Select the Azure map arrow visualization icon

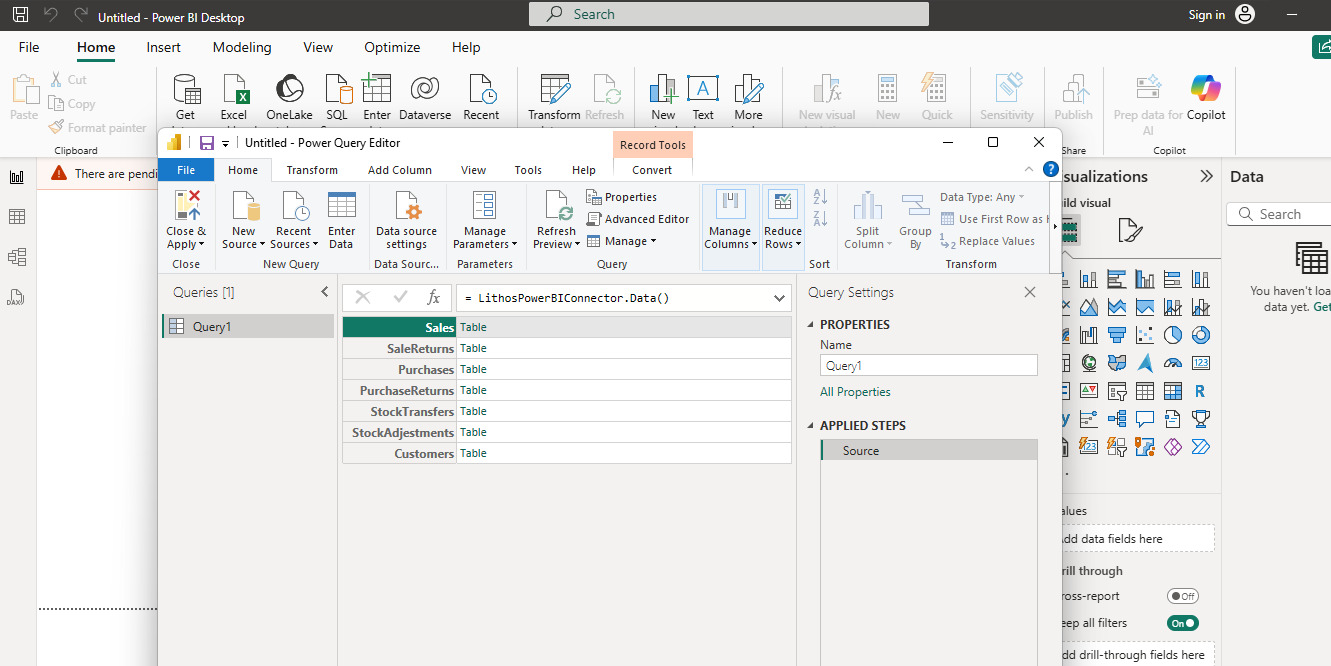[x=1145, y=362]
